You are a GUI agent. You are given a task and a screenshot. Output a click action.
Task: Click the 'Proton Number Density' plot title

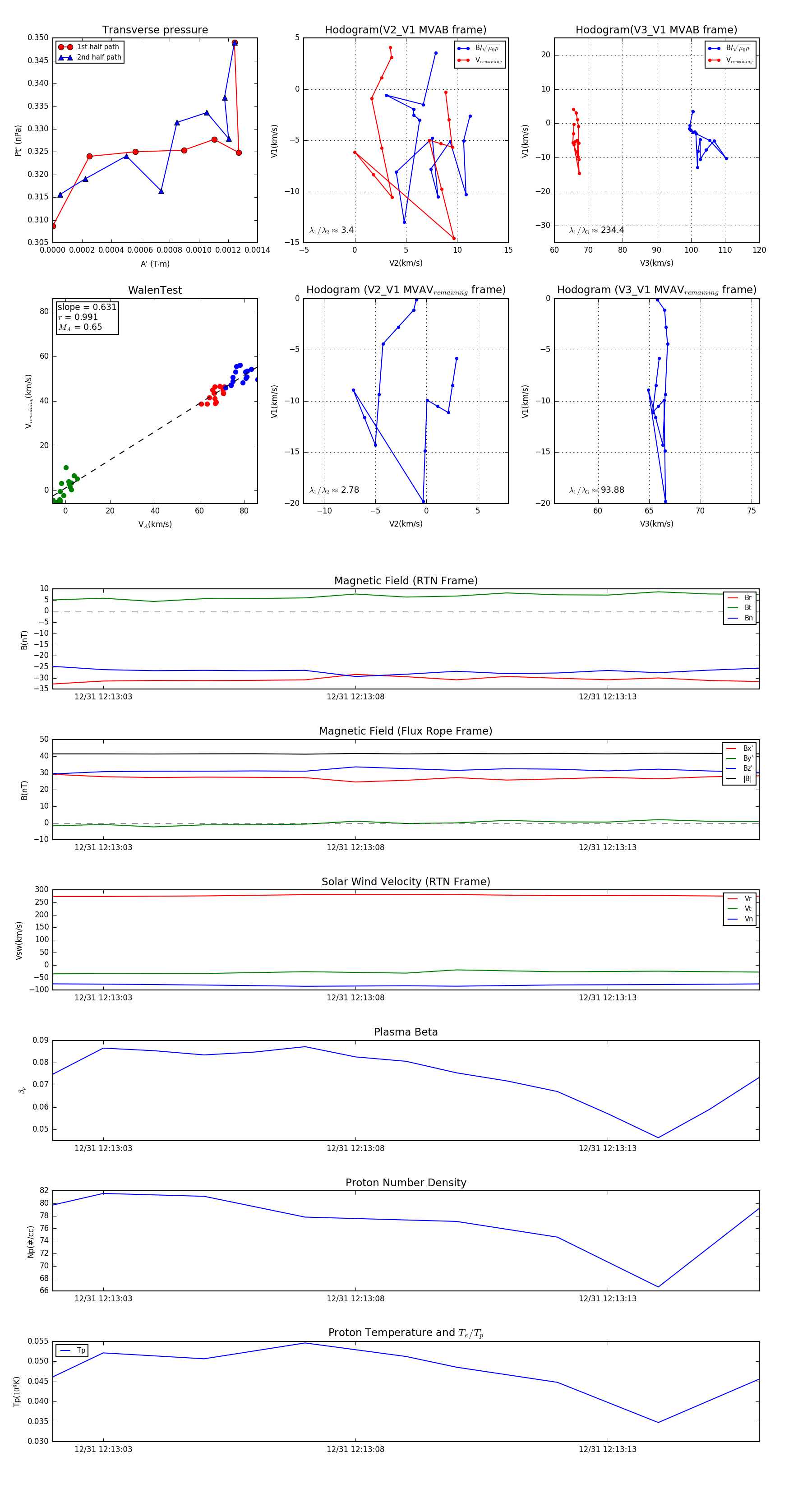tap(406, 1183)
